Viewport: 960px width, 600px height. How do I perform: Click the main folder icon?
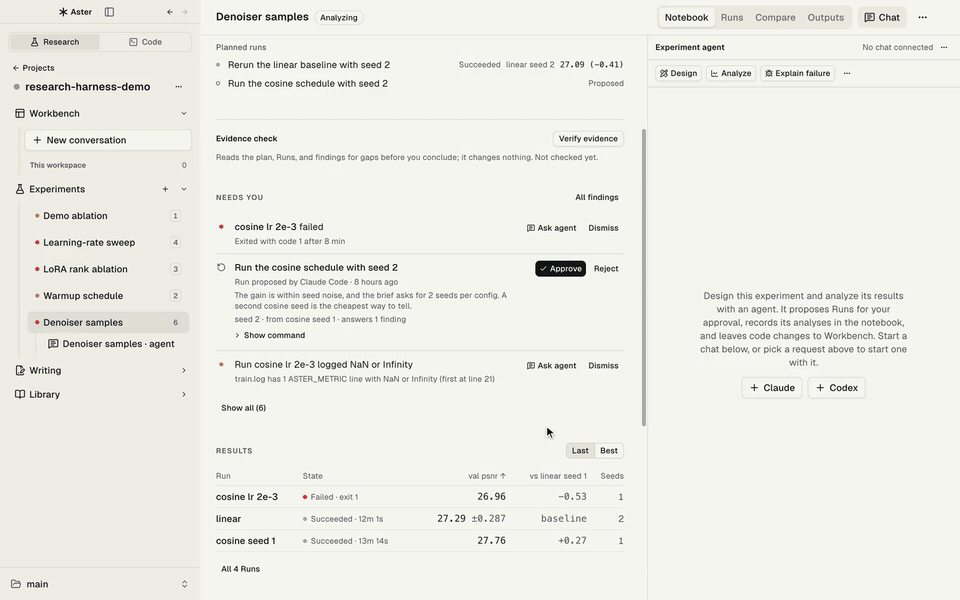16,584
